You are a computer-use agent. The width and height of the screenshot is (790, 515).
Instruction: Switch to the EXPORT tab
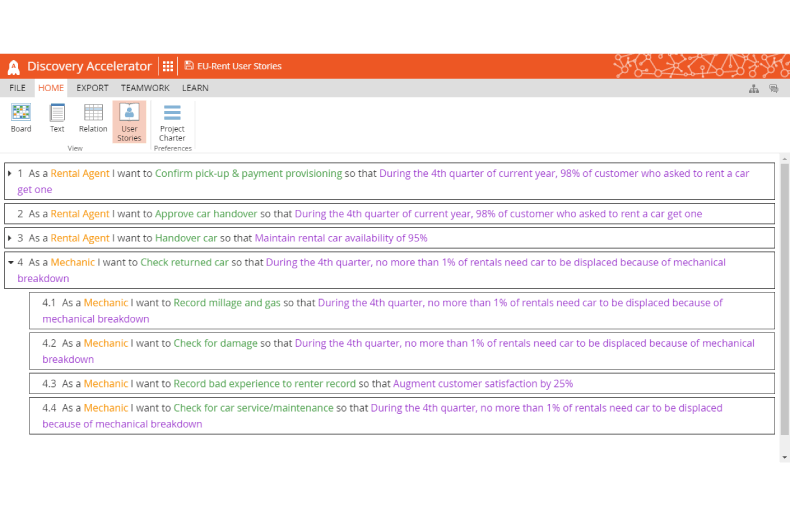92,88
